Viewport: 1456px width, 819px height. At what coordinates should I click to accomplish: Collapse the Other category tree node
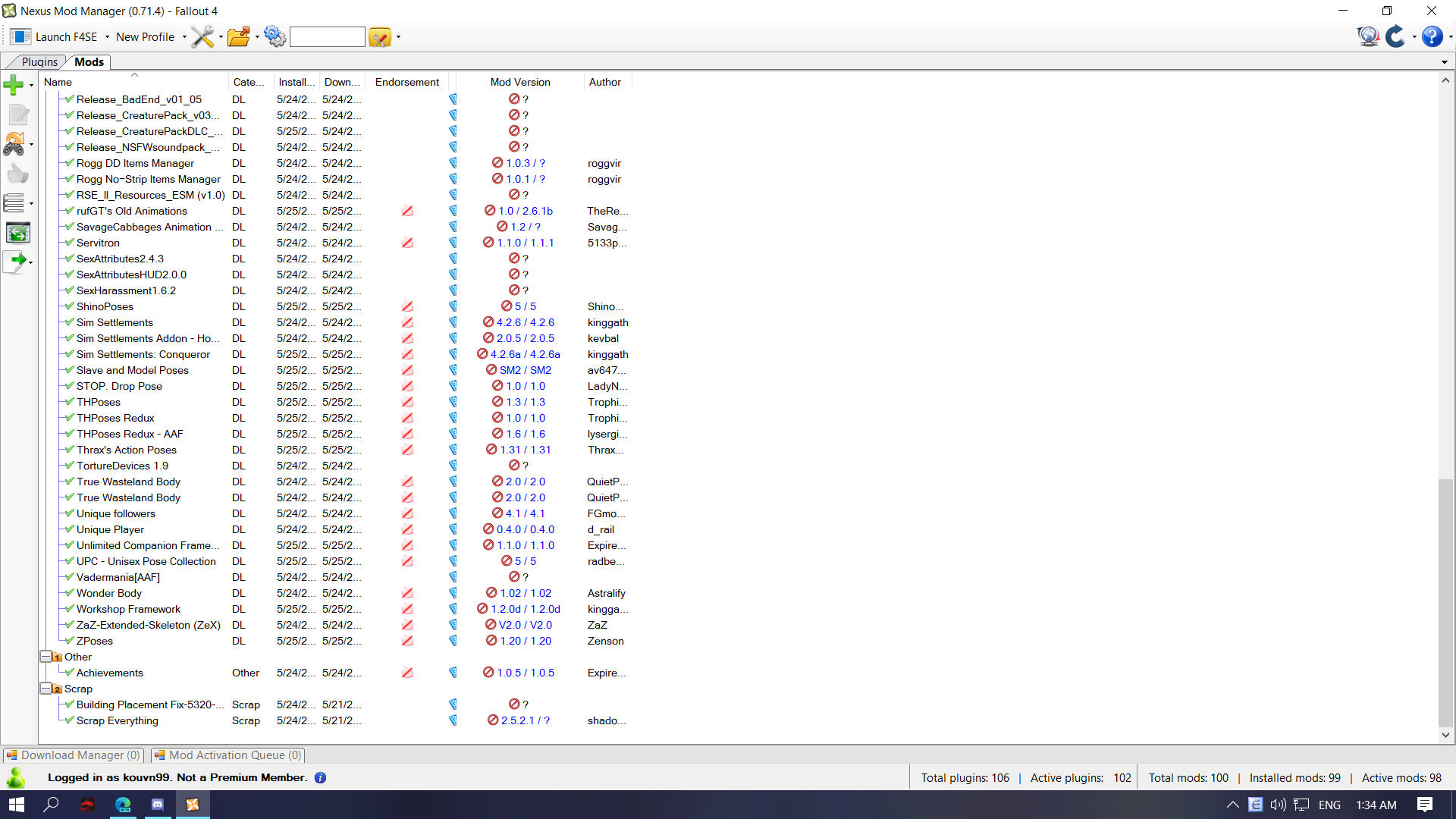(x=45, y=657)
